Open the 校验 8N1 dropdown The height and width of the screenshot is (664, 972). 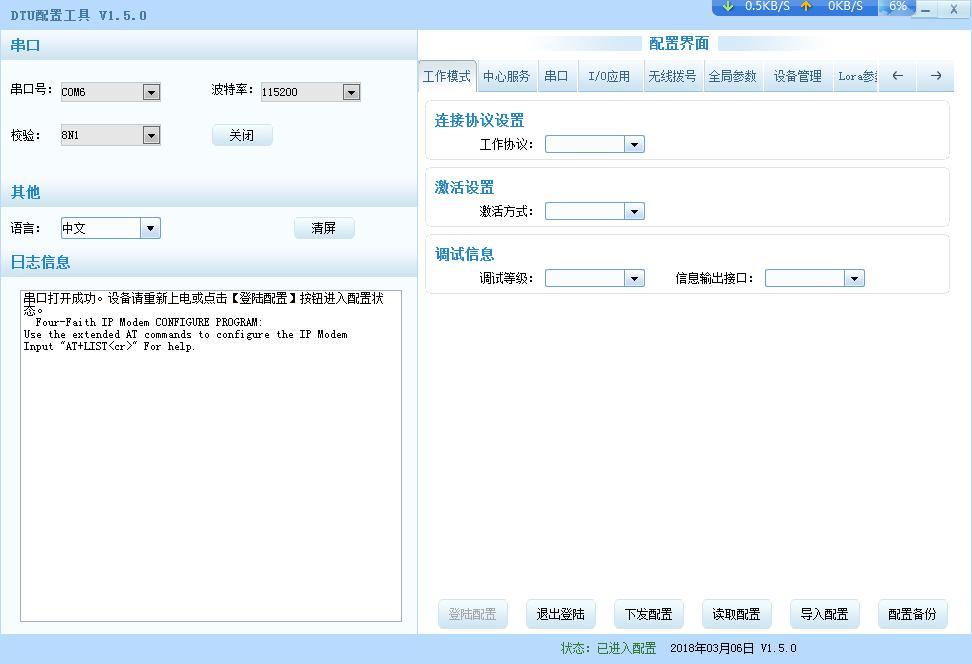151,135
